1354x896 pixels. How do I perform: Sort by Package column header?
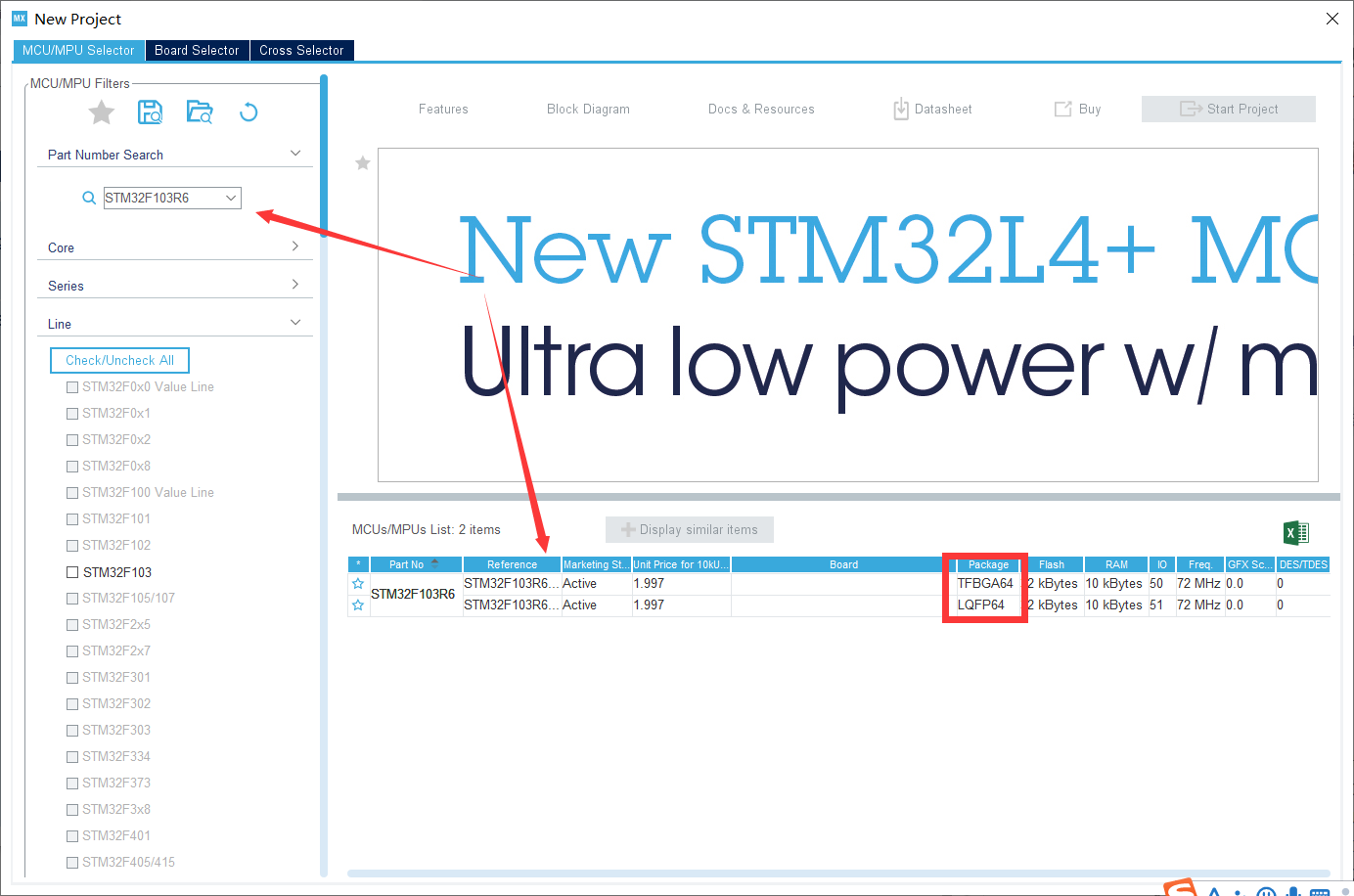click(x=988, y=564)
